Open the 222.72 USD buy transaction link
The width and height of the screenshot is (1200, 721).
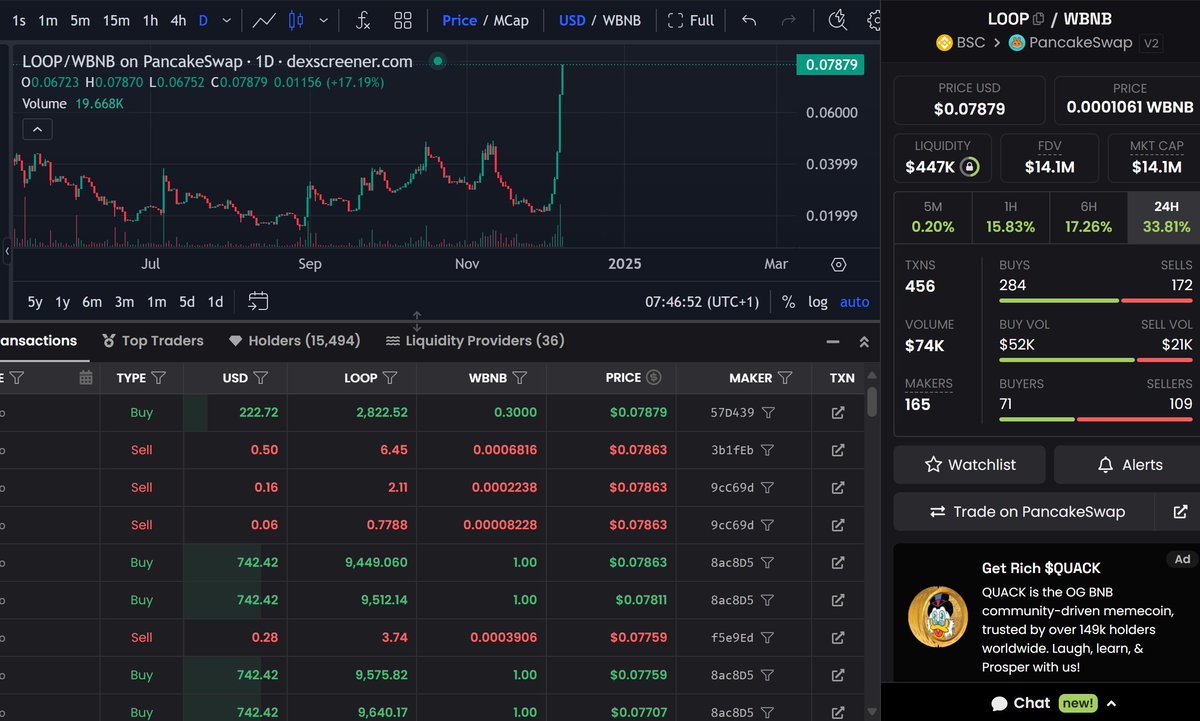(838, 412)
